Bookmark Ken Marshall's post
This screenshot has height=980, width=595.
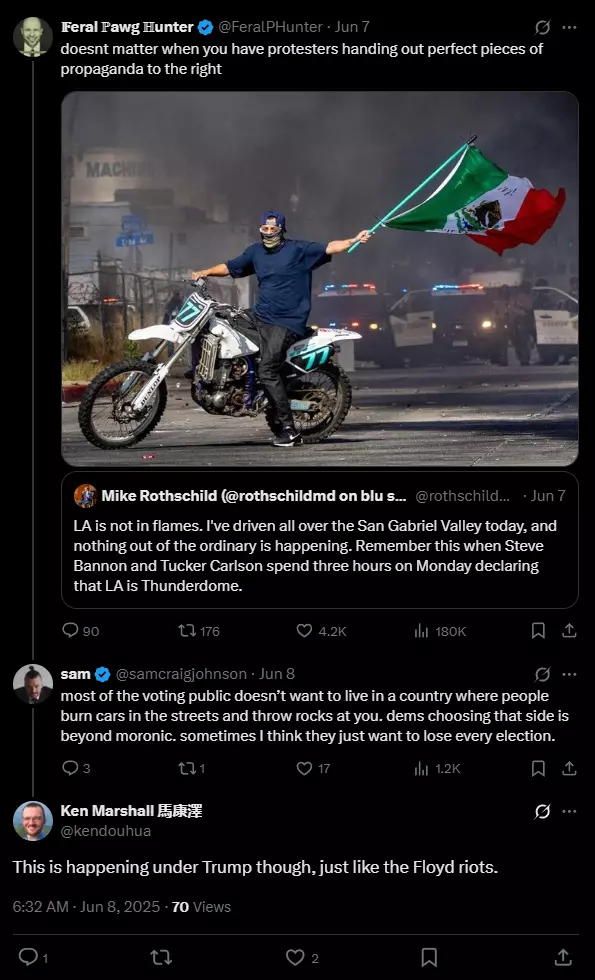click(429, 957)
